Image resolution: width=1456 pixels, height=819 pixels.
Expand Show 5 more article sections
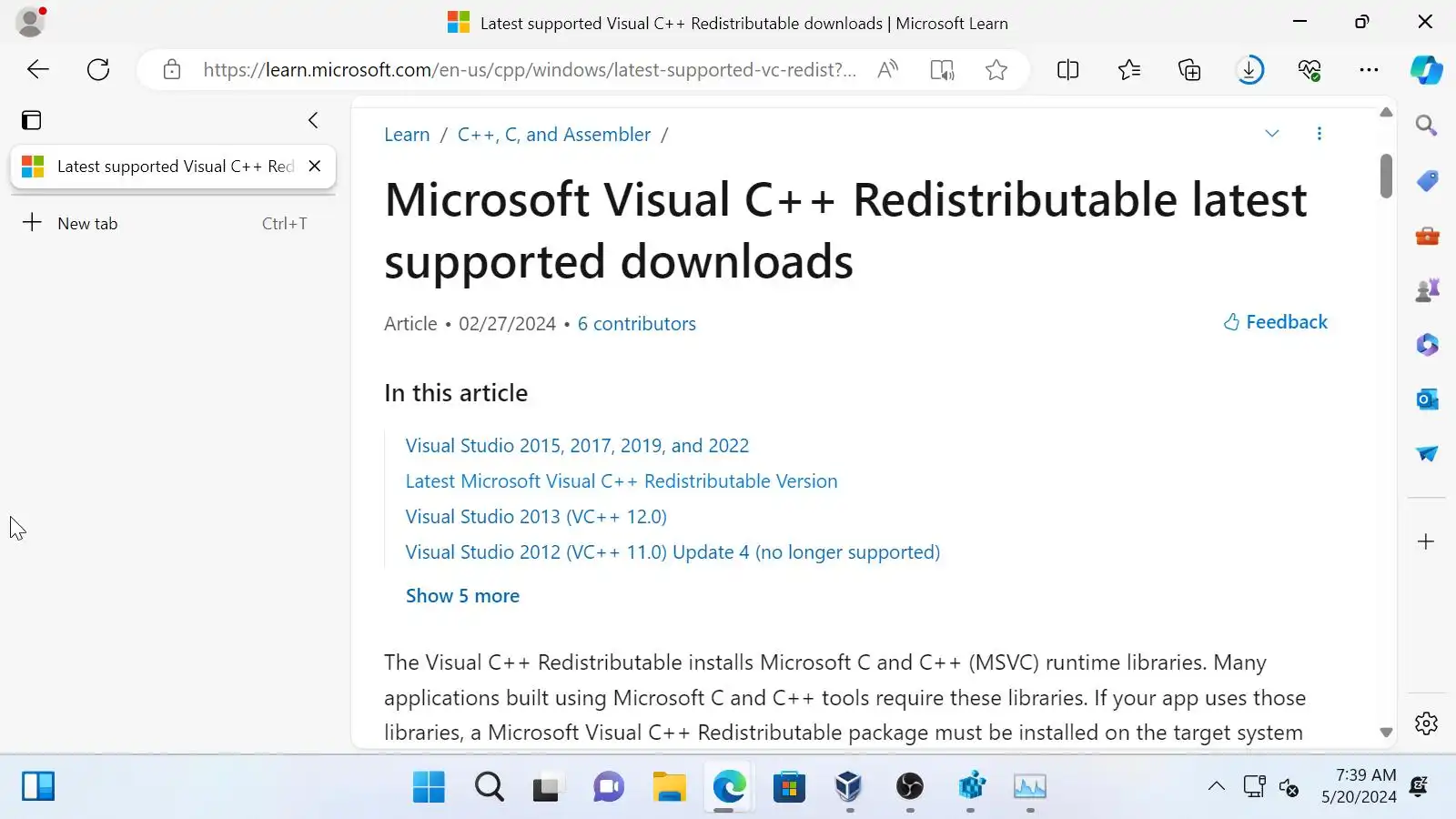(462, 596)
